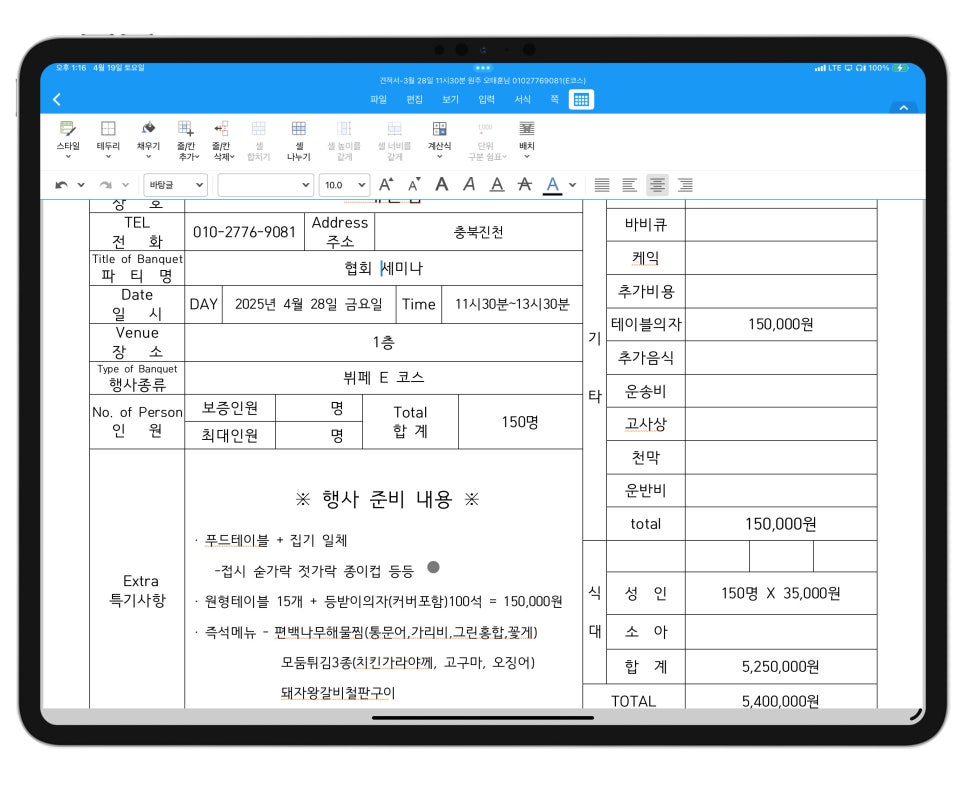Open the font color dropdown arrow

coord(572,185)
